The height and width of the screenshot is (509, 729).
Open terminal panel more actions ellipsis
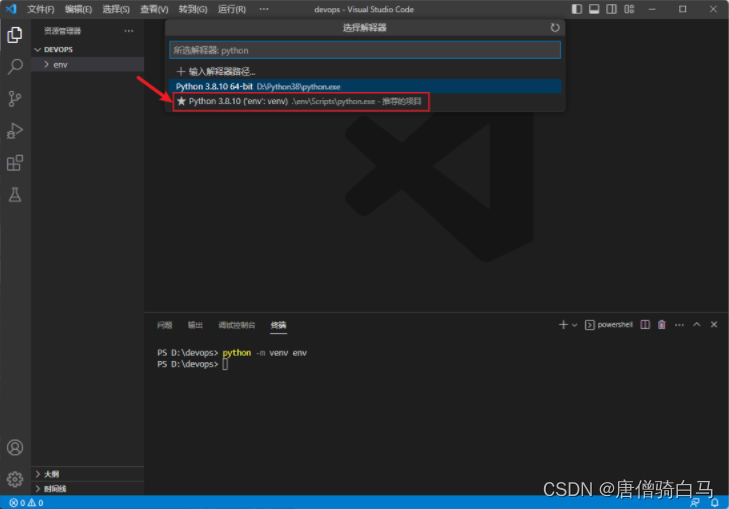pyautogui.click(x=679, y=324)
